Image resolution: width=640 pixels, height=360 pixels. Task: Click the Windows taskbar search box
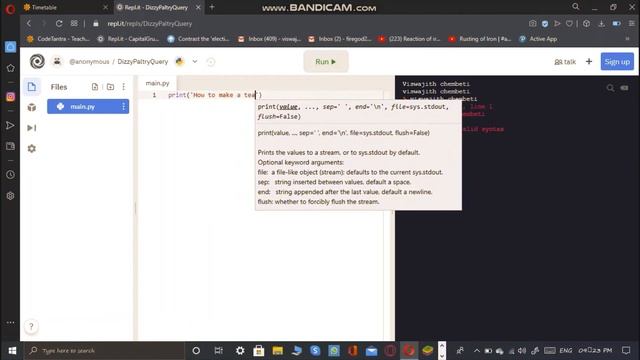[104, 351]
